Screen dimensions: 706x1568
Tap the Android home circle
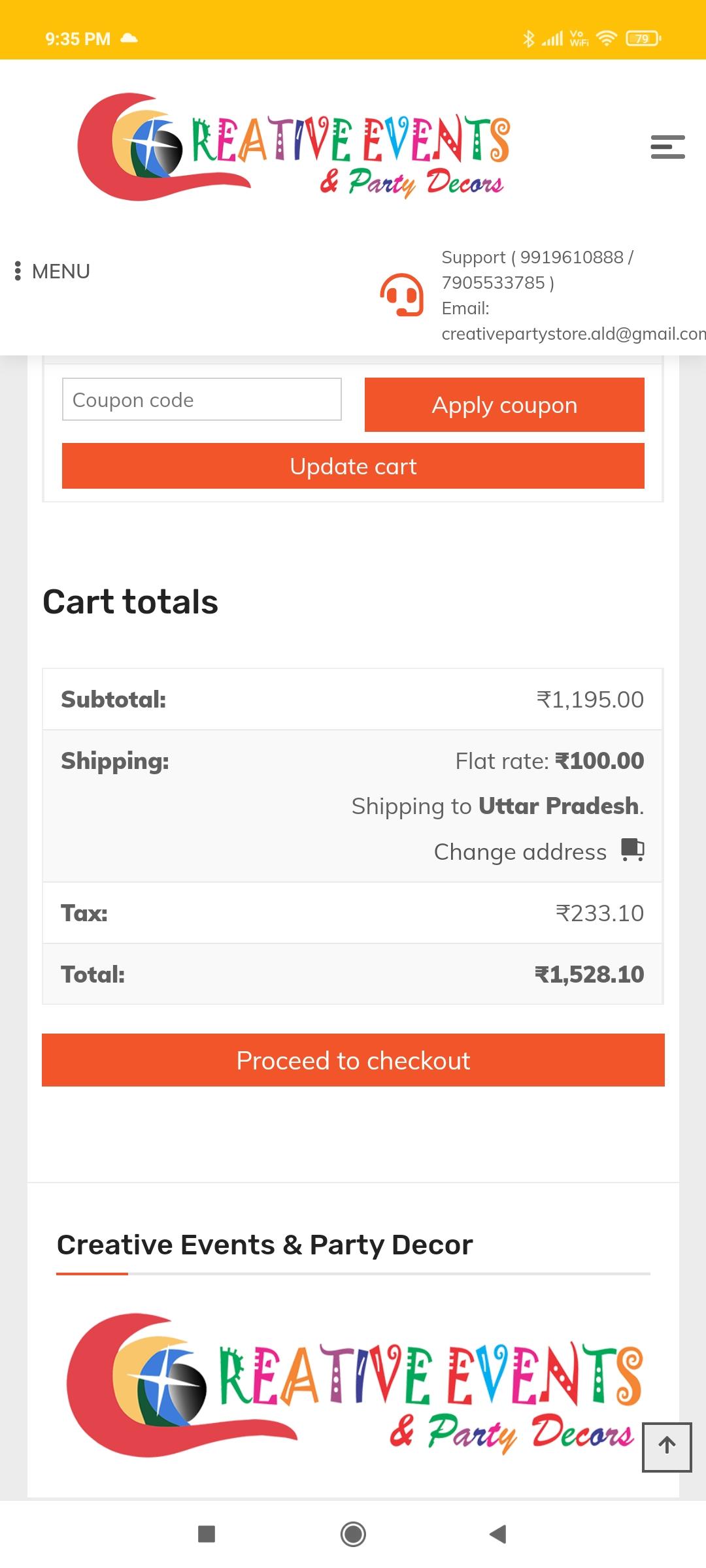point(353,1534)
